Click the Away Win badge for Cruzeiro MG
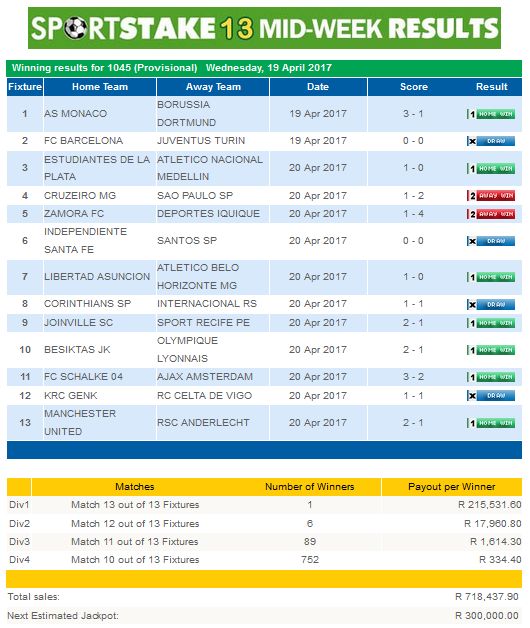 491,195
